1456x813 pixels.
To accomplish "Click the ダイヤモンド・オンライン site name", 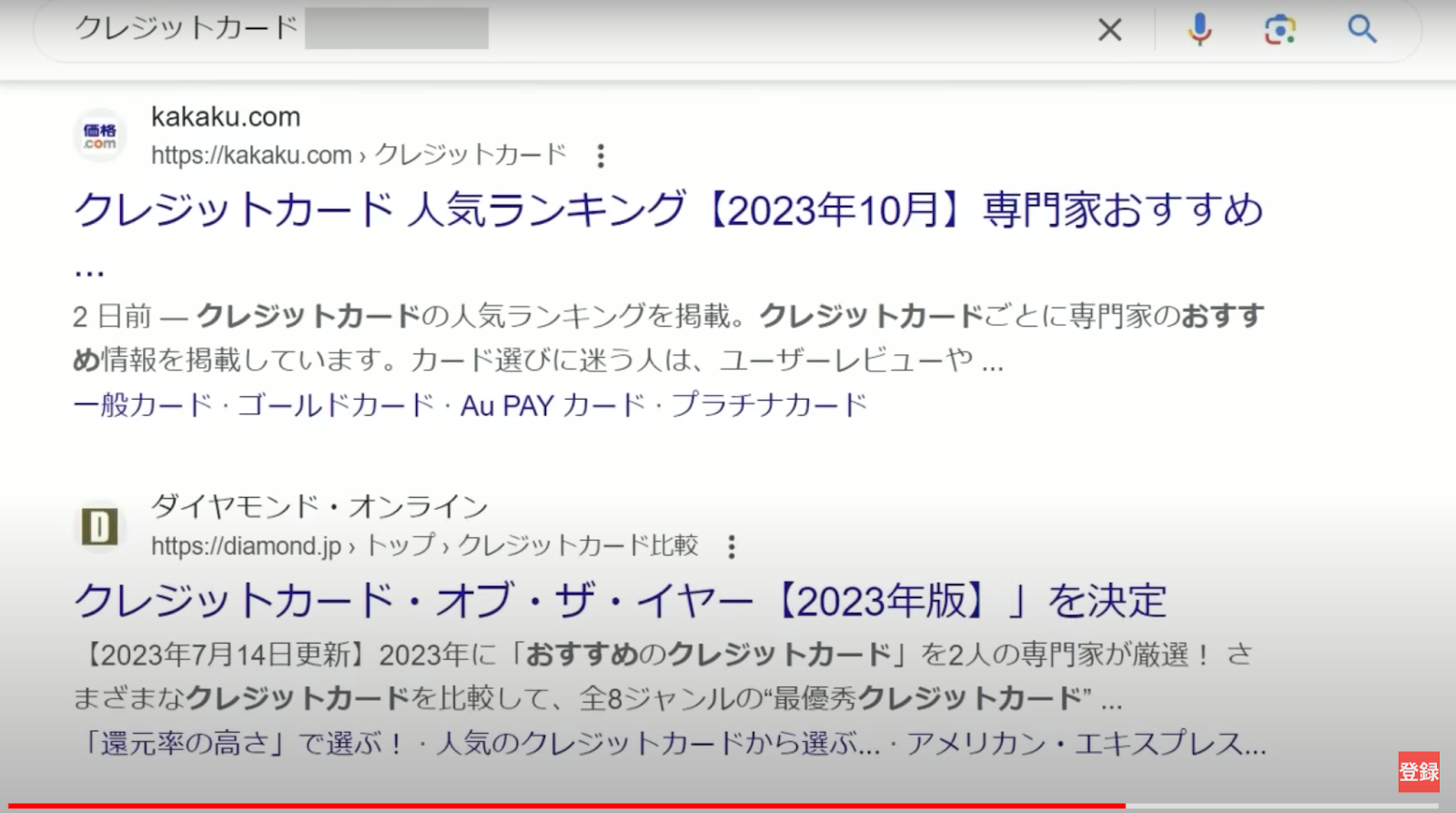I will click(x=319, y=505).
